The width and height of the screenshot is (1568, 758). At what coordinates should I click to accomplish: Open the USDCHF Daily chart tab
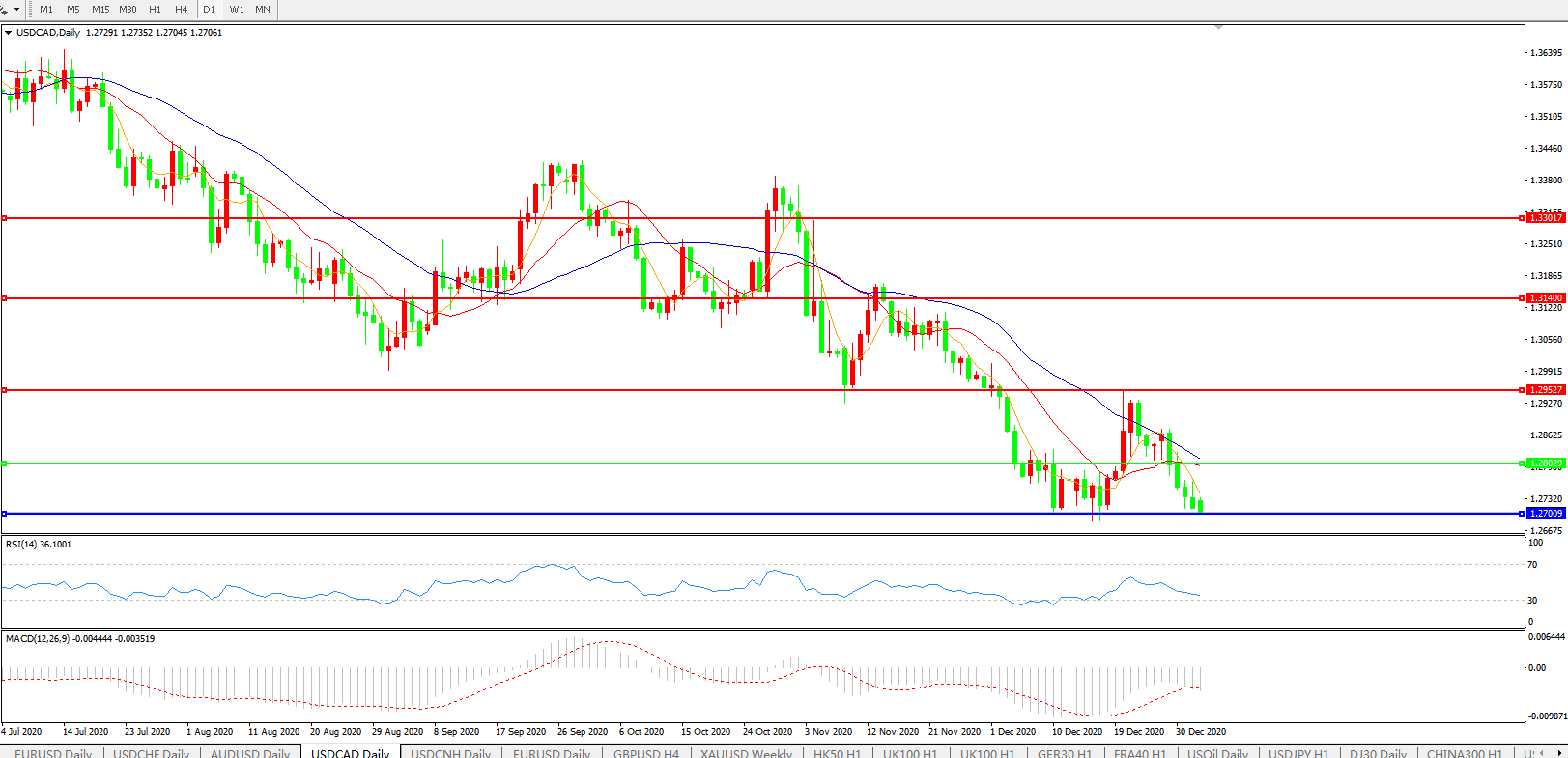click(x=151, y=752)
